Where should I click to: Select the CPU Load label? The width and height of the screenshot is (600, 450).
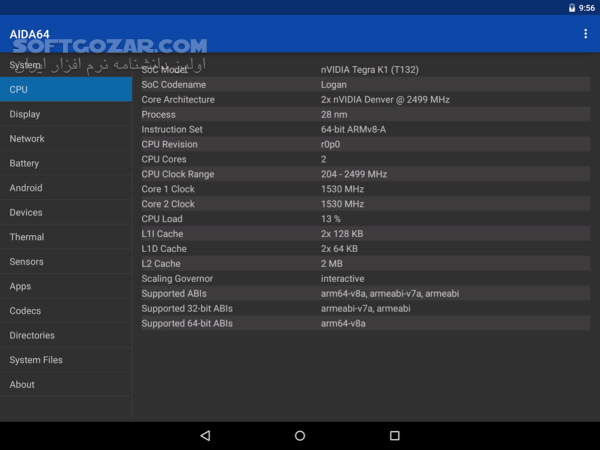162,219
